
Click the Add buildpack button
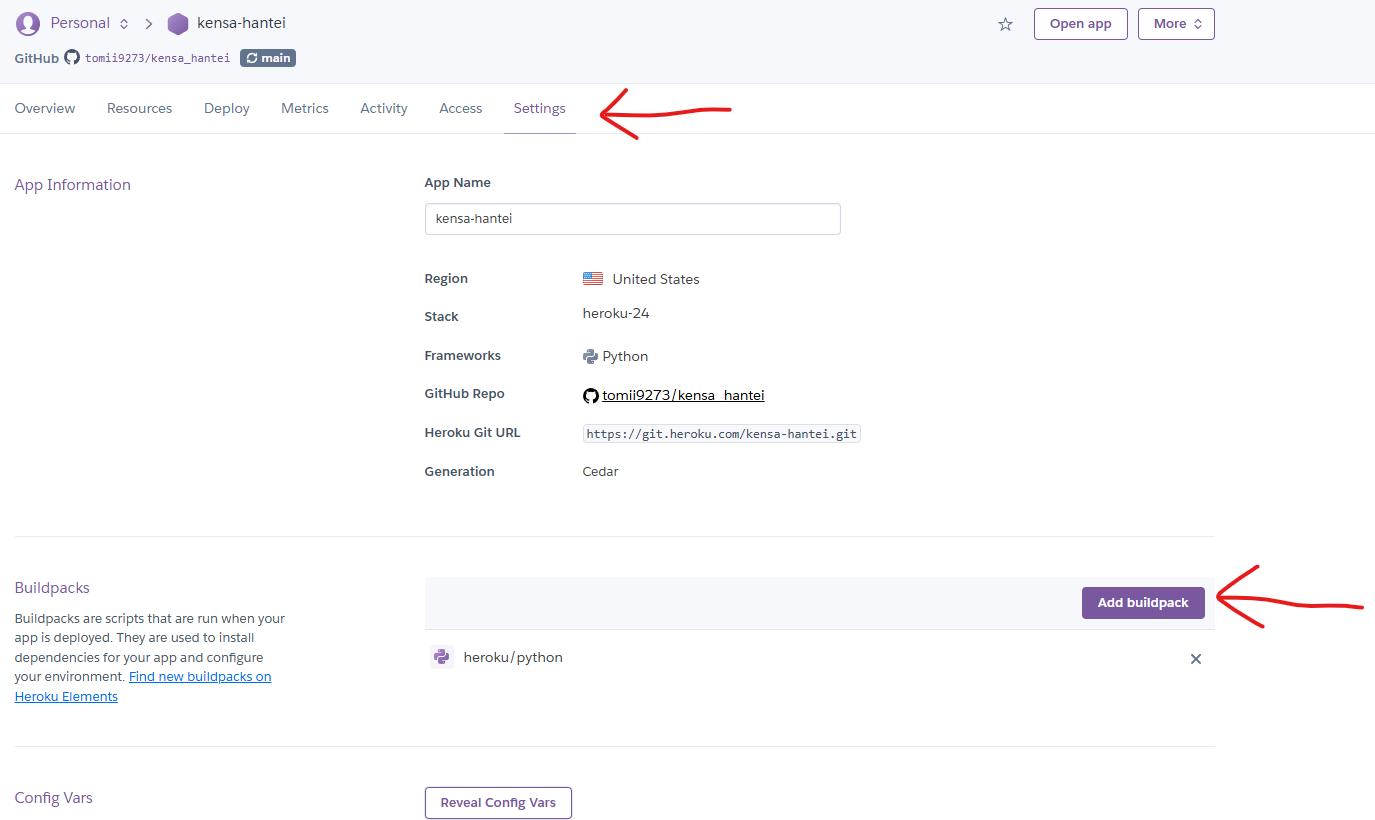pos(1143,603)
